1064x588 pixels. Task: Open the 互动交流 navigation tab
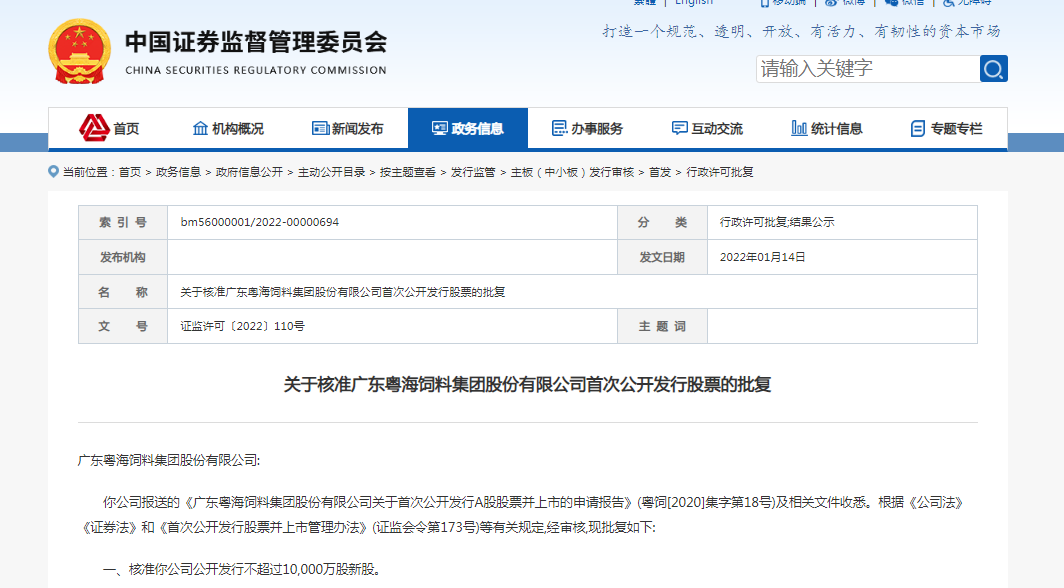tap(707, 128)
